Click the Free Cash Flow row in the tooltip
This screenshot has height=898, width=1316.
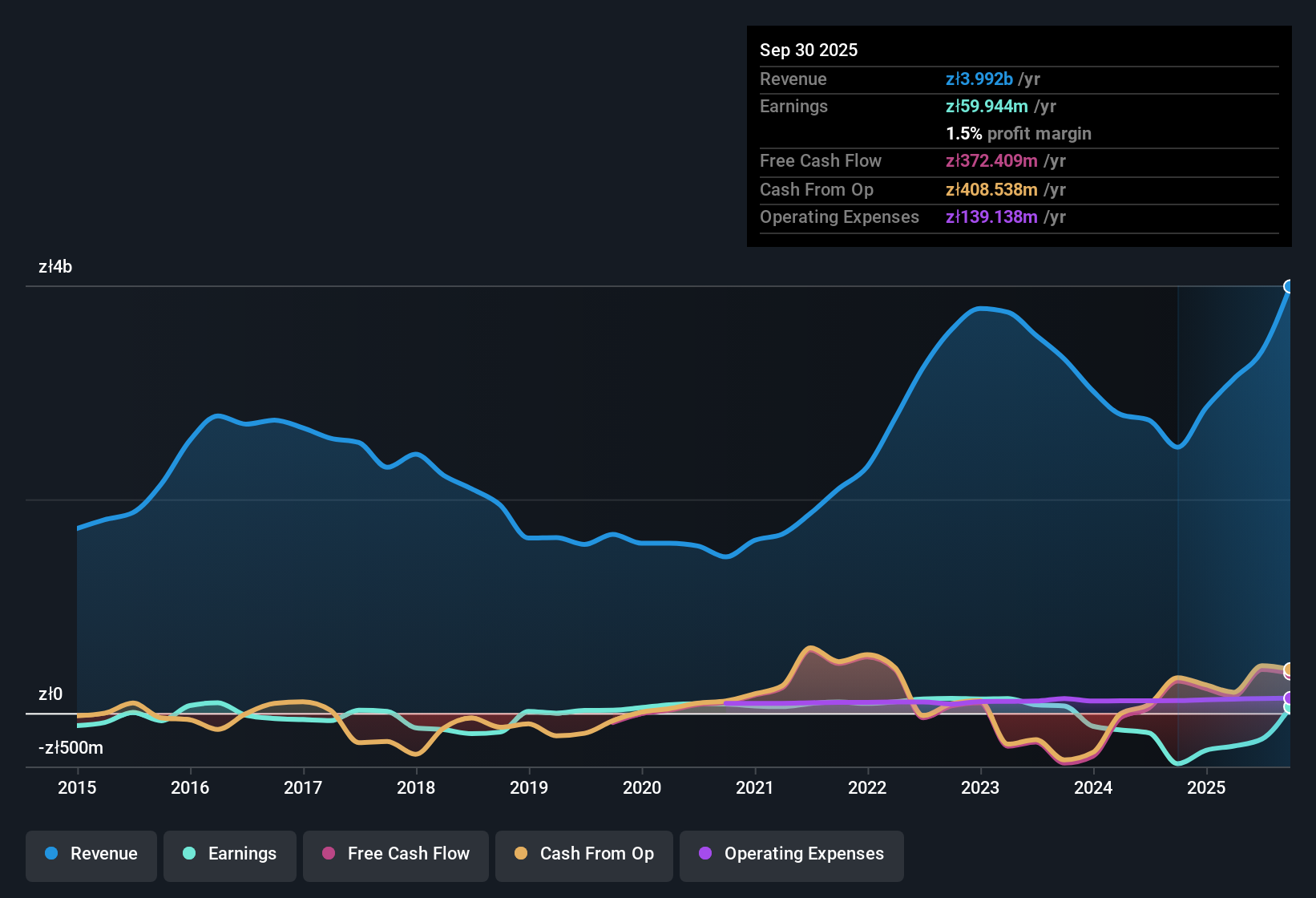[922, 161]
